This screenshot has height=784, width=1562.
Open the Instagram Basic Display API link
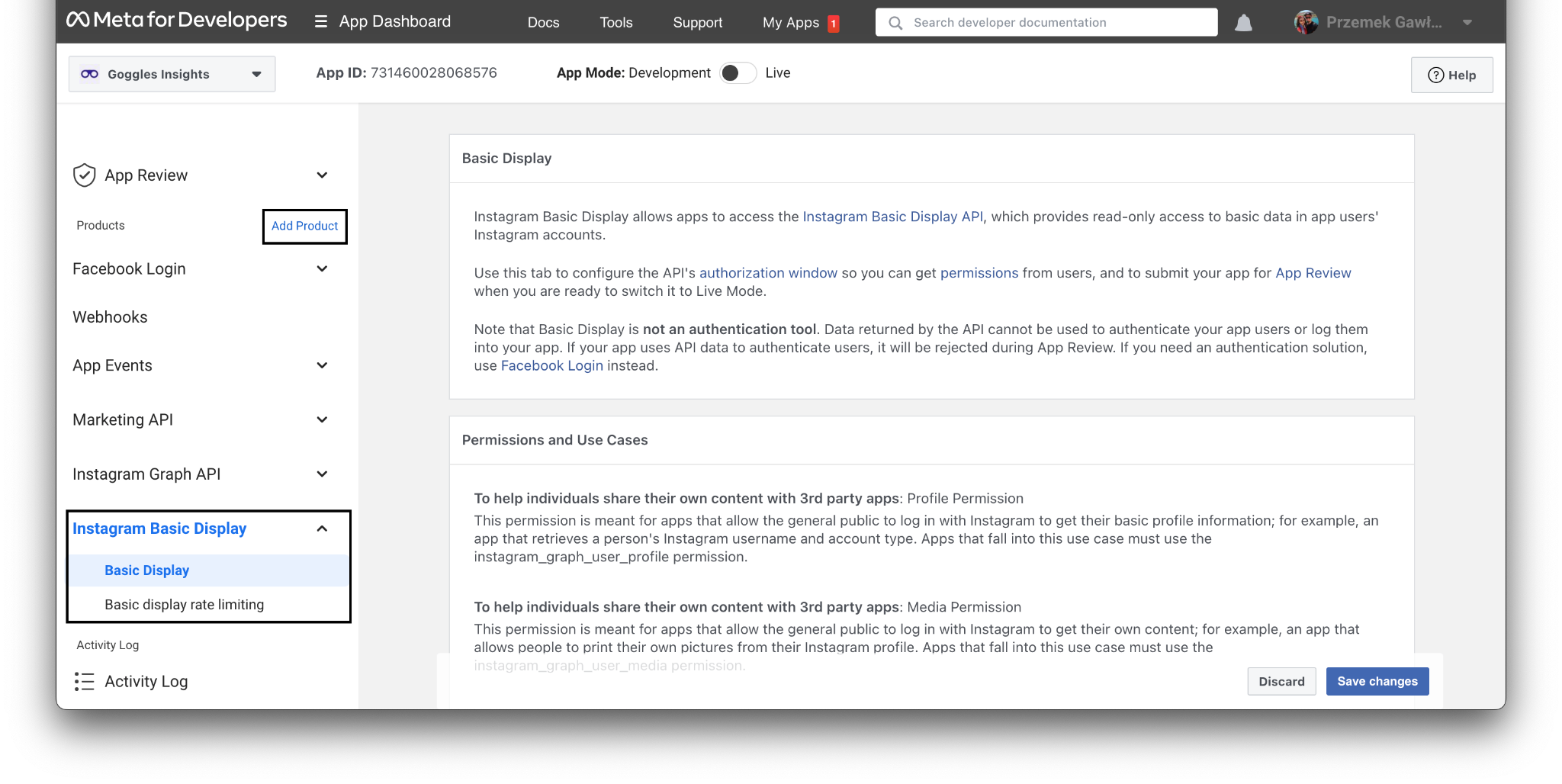(892, 217)
